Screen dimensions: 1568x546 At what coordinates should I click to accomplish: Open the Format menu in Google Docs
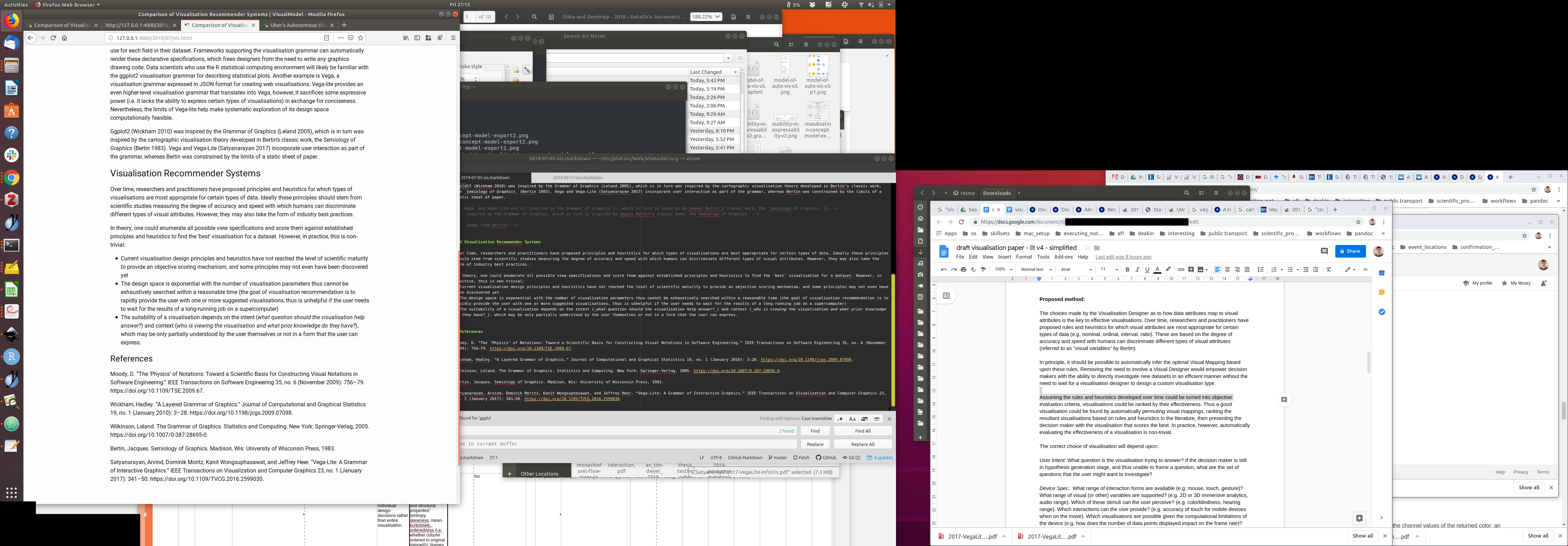(1024, 257)
